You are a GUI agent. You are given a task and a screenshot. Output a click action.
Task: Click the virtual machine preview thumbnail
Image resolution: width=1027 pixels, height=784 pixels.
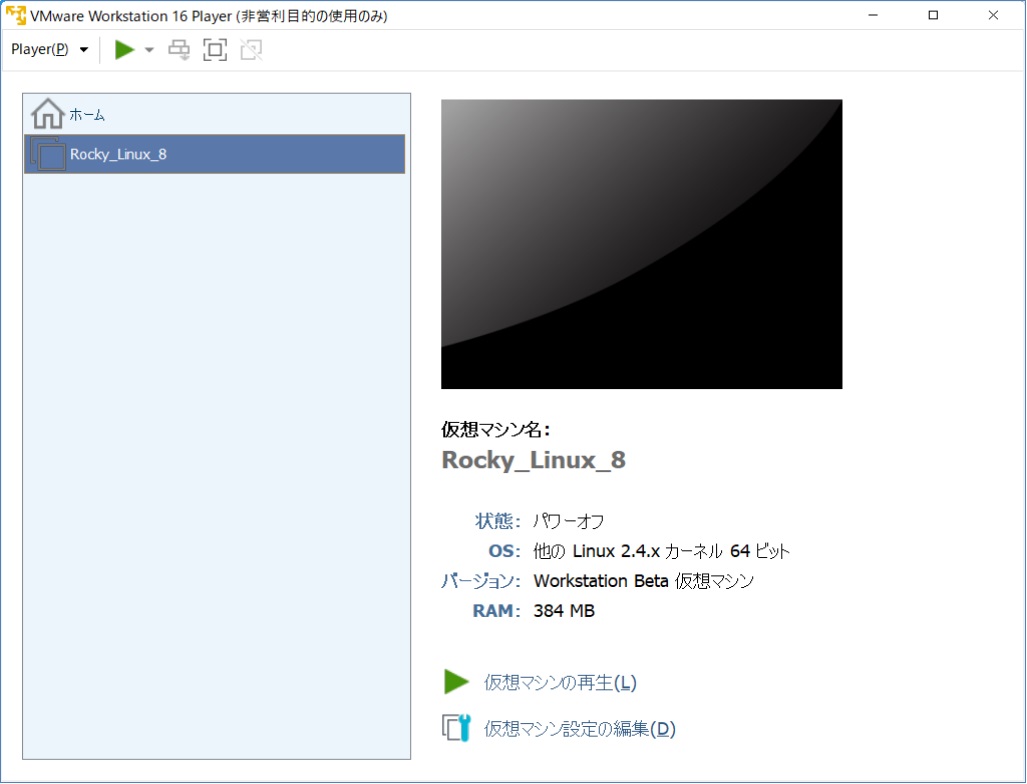641,244
